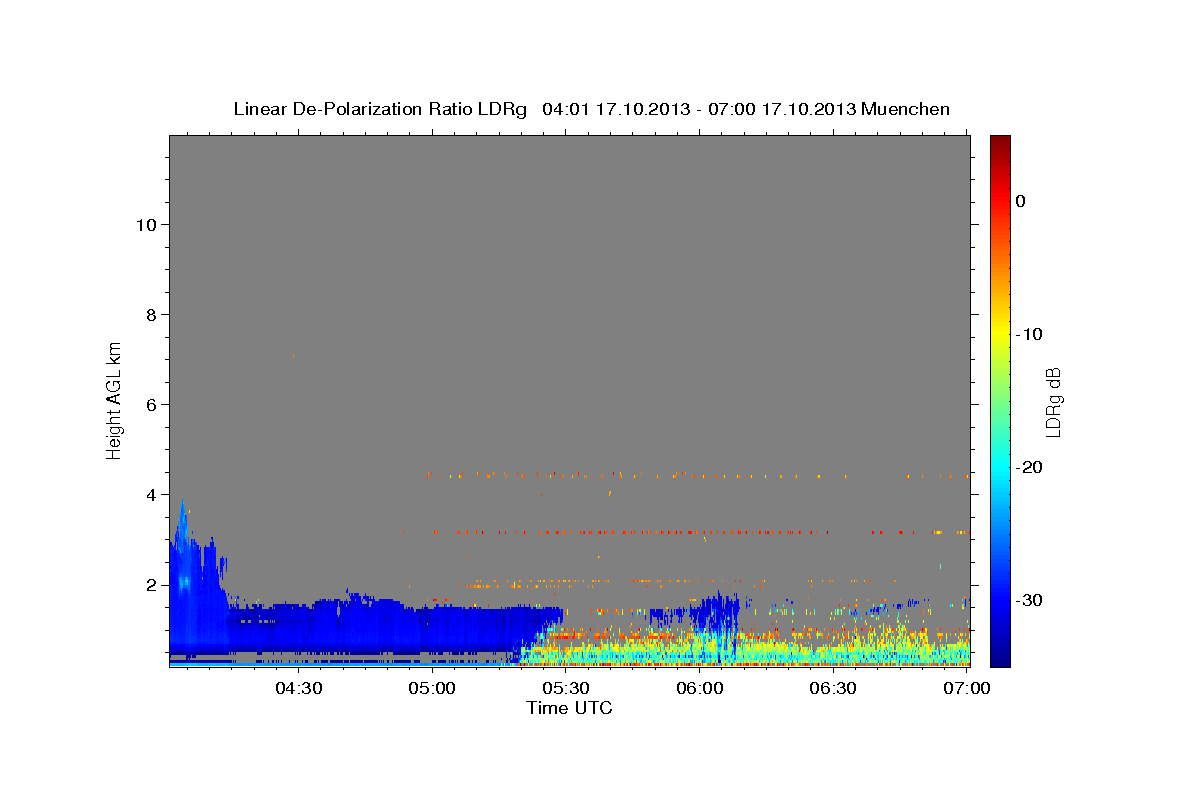Click the height tick label 6

click(x=149, y=405)
